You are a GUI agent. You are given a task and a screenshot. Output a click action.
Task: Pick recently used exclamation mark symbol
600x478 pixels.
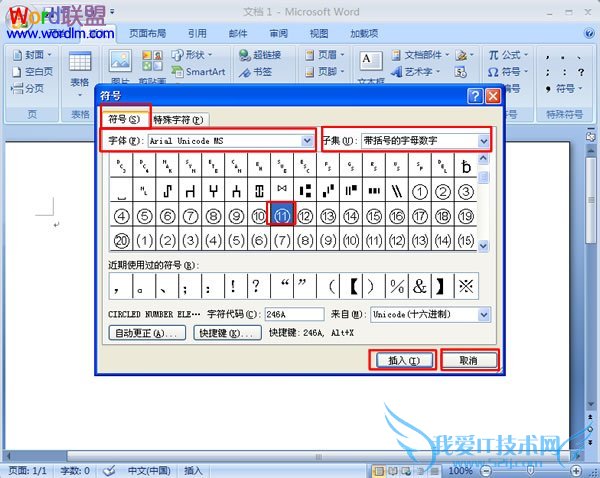tap(235, 285)
